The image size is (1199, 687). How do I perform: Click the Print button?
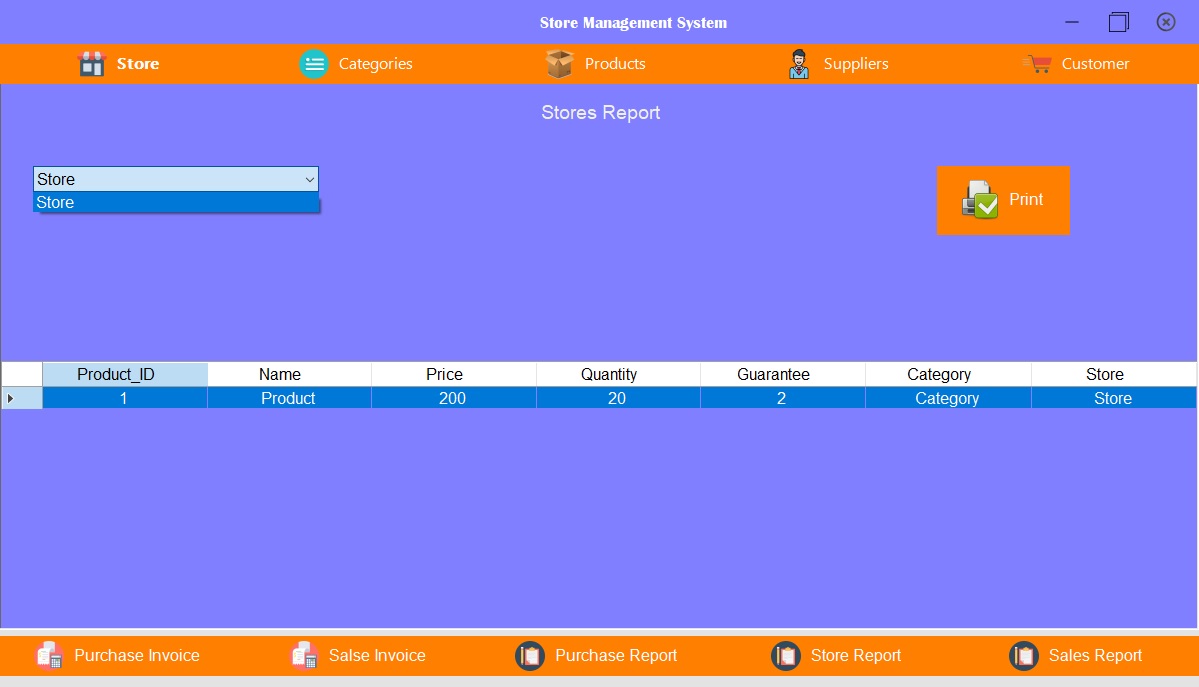[x=1003, y=199]
